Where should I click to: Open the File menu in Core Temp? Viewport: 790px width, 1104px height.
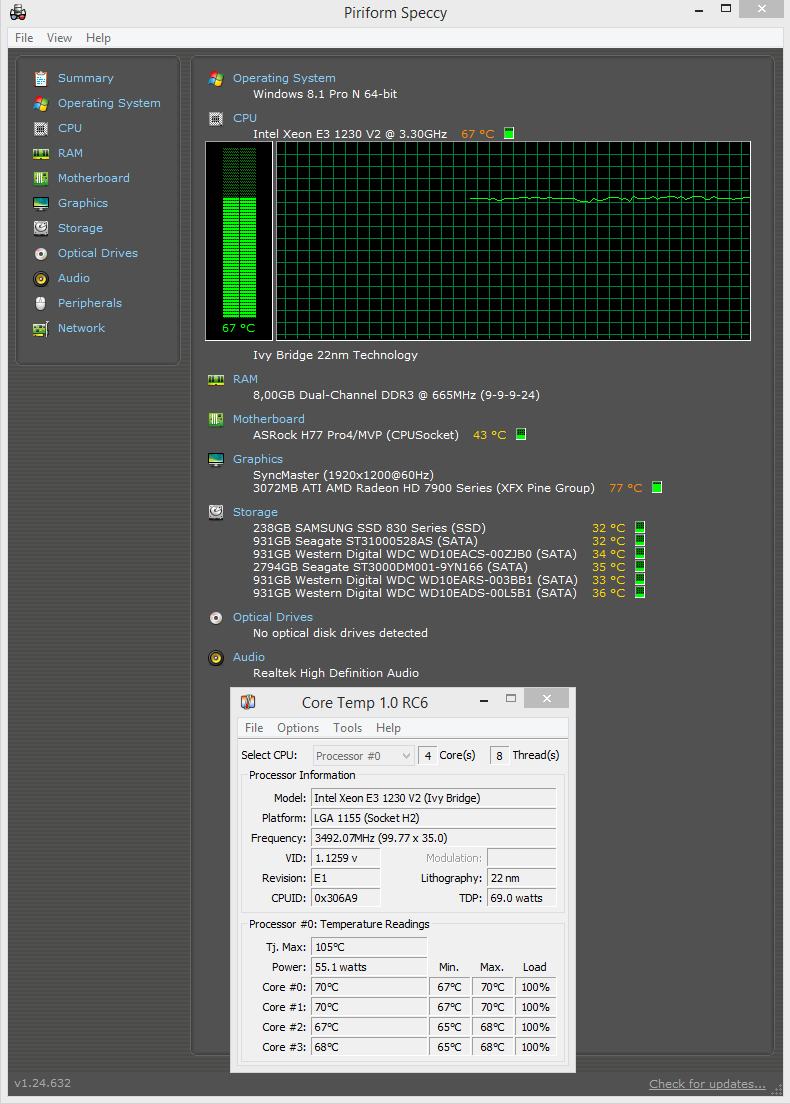254,728
